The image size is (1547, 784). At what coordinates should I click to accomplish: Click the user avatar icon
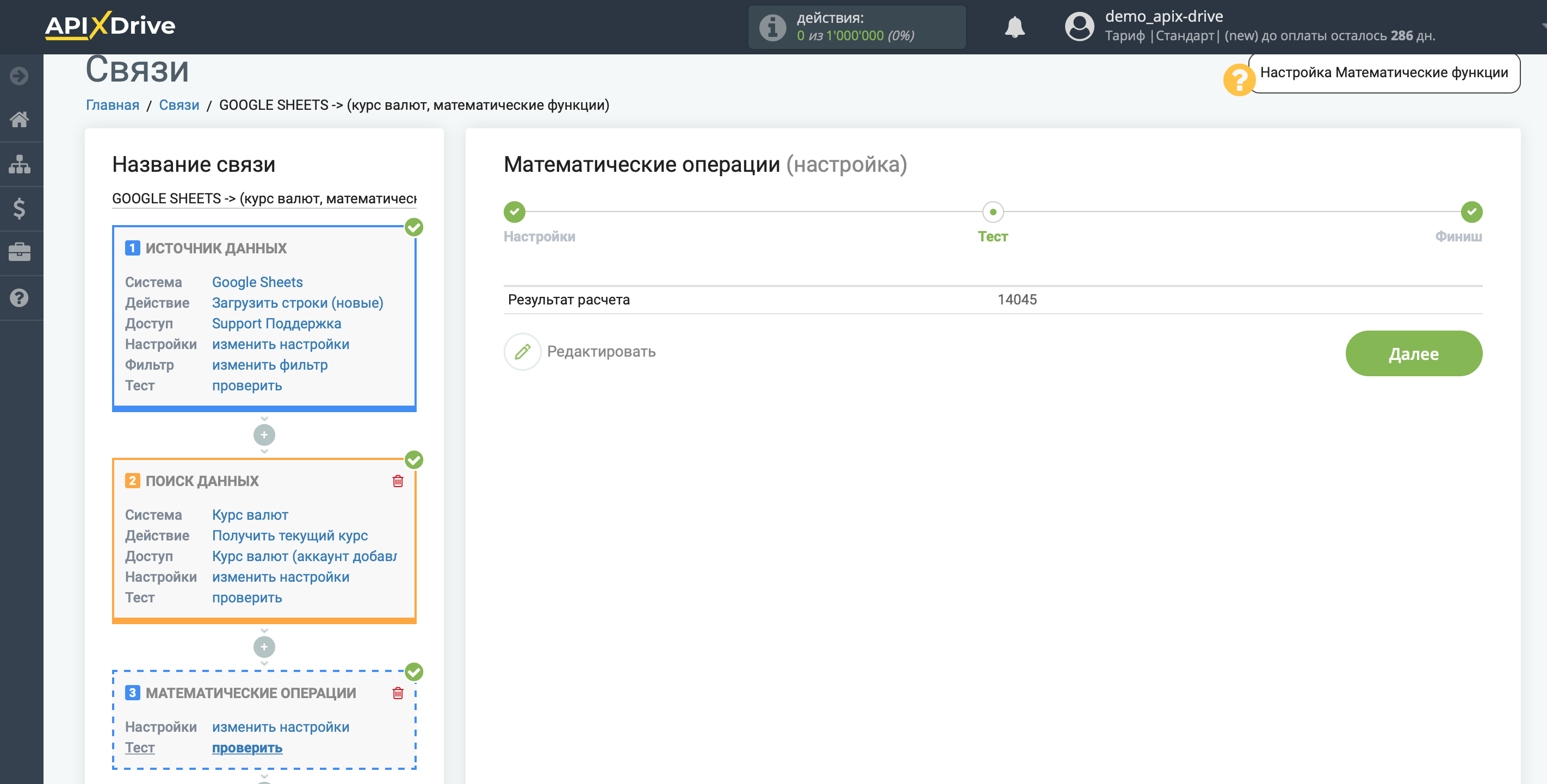coord(1079,27)
